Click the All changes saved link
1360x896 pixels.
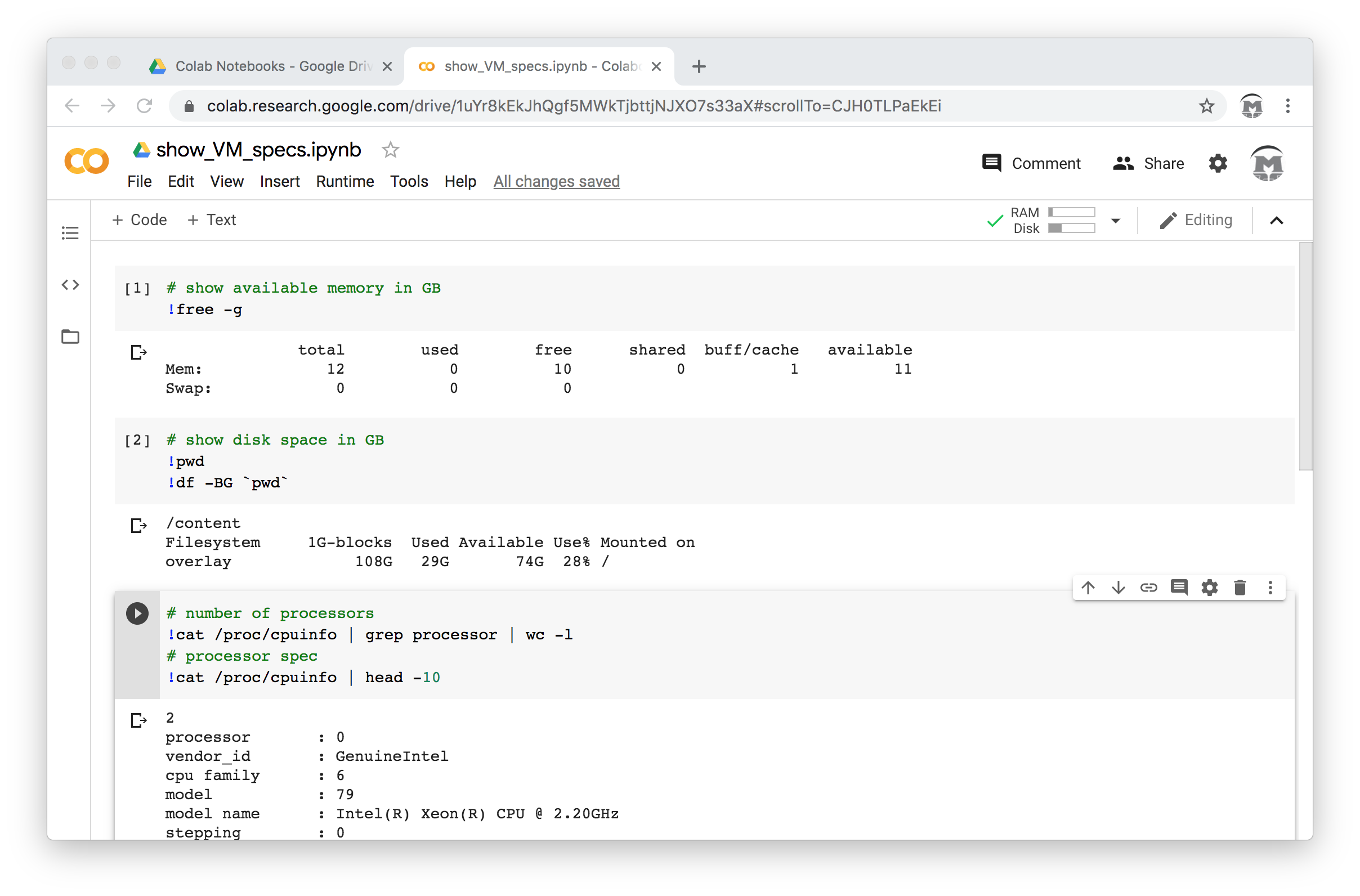[556, 182]
